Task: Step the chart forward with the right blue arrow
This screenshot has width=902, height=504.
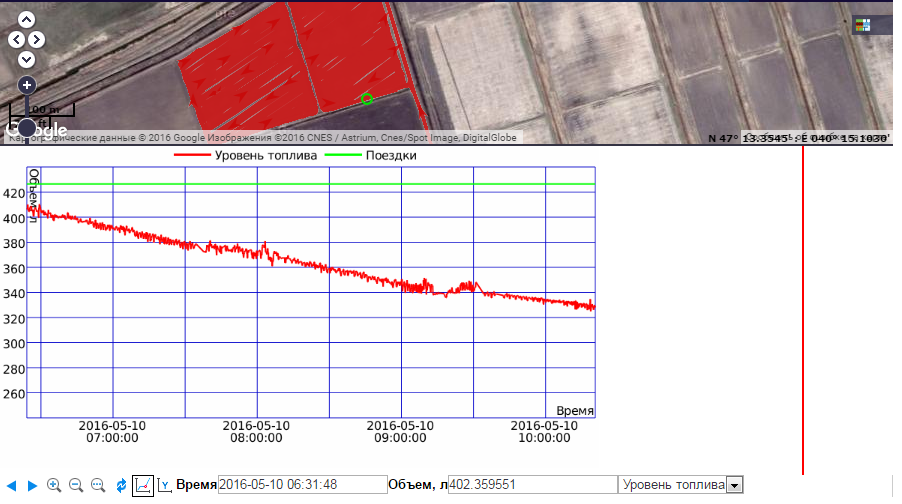Action: [x=32, y=485]
